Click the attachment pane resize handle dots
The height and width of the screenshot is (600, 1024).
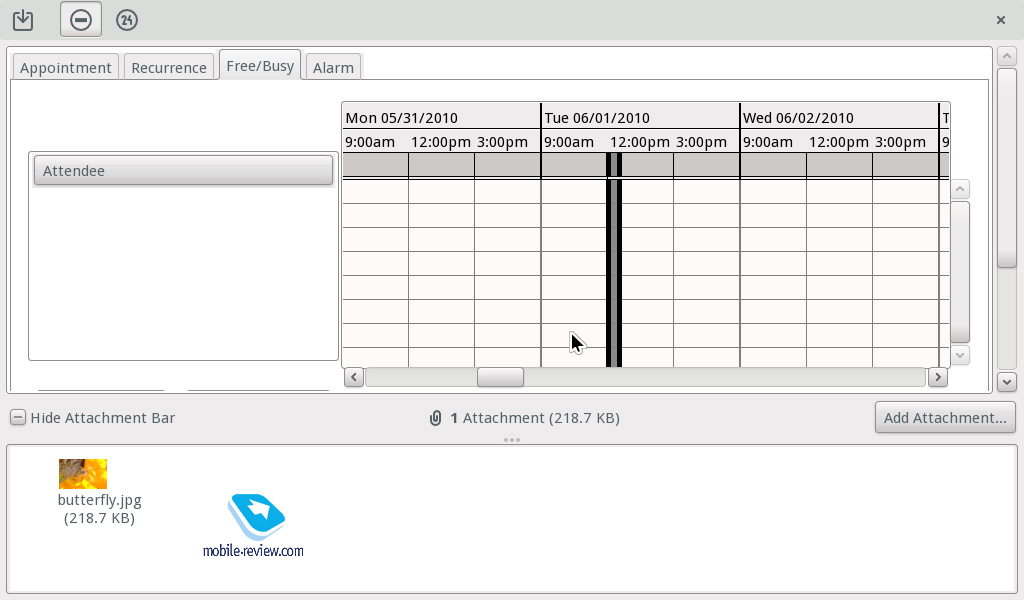[512, 440]
